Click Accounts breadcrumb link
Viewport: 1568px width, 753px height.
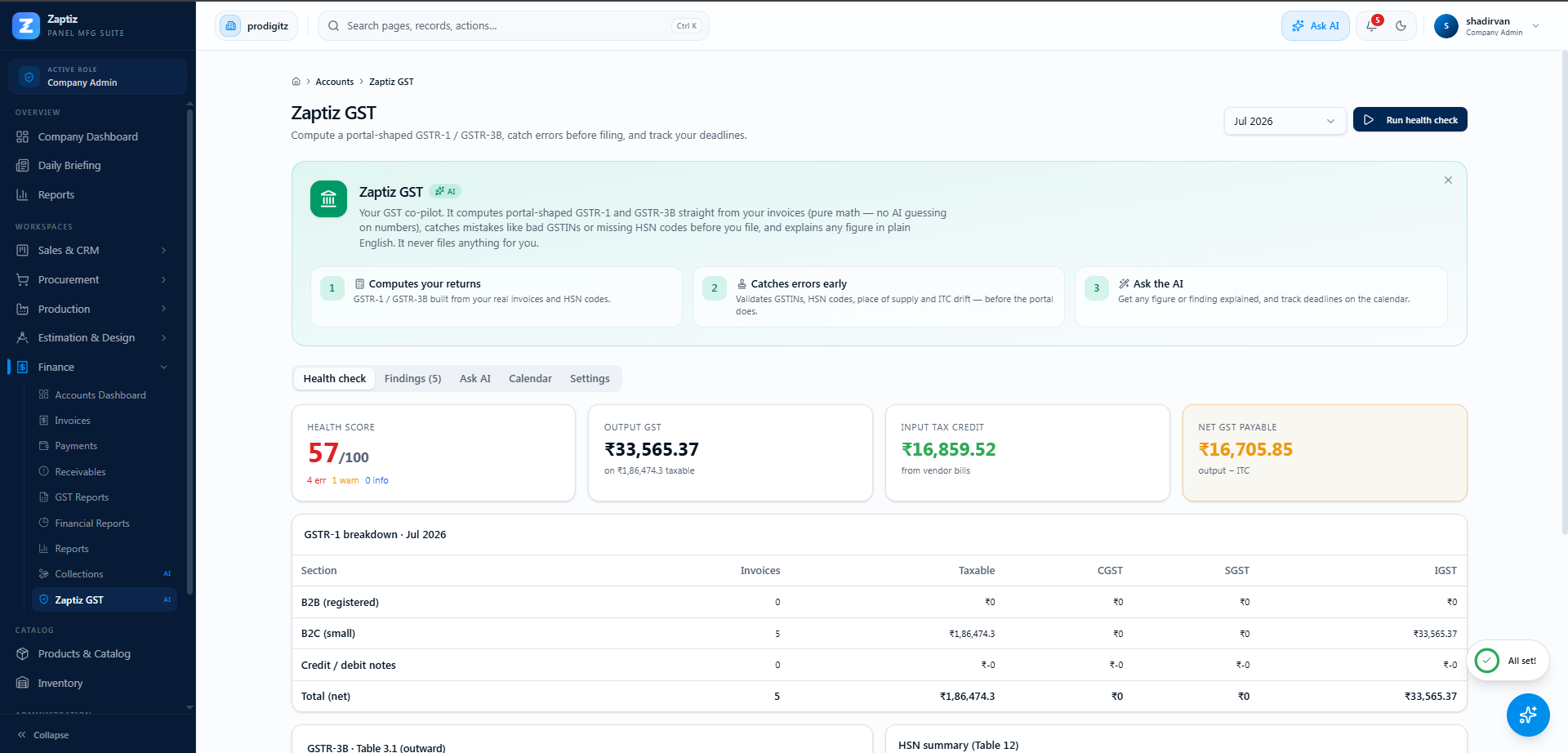click(x=335, y=82)
